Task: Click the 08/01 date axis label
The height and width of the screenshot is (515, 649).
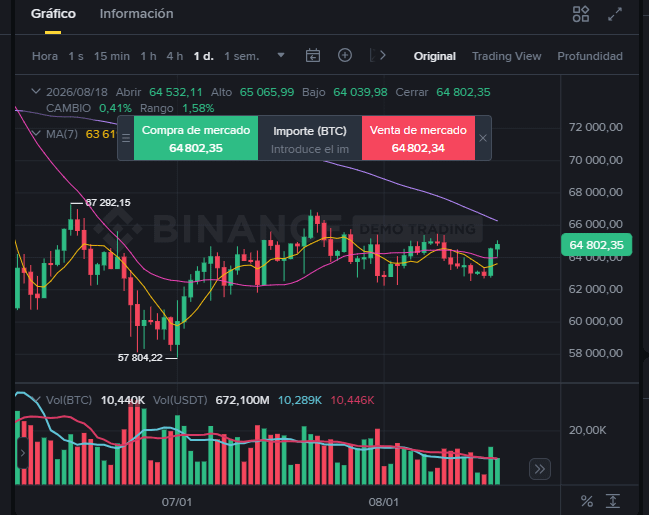Action: (x=384, y=502)
